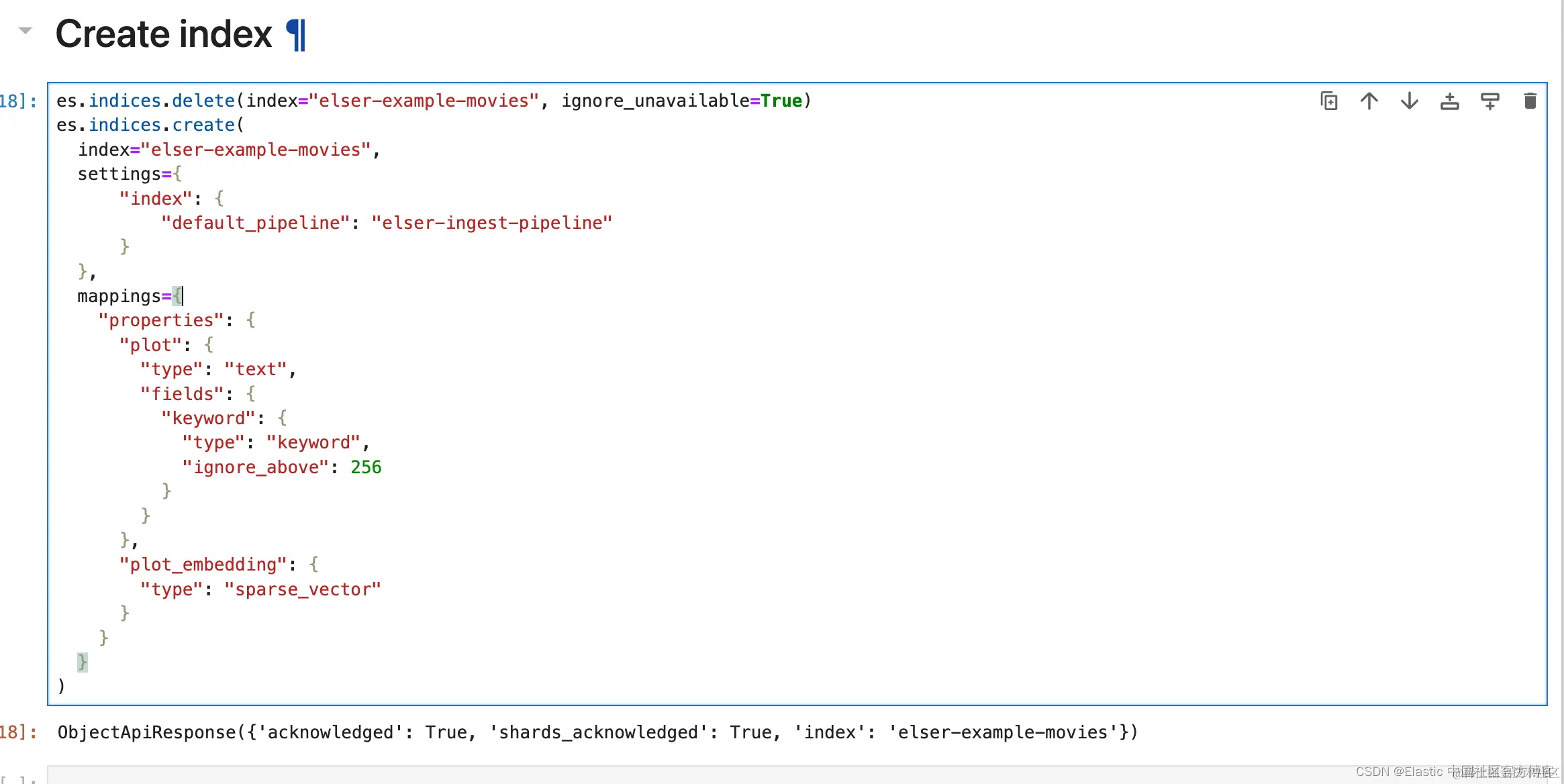Image resolution: width=1564 pixels, height=784 pixels.
Task: Delete this cell with the trash icon
Action: [1530, 101]
